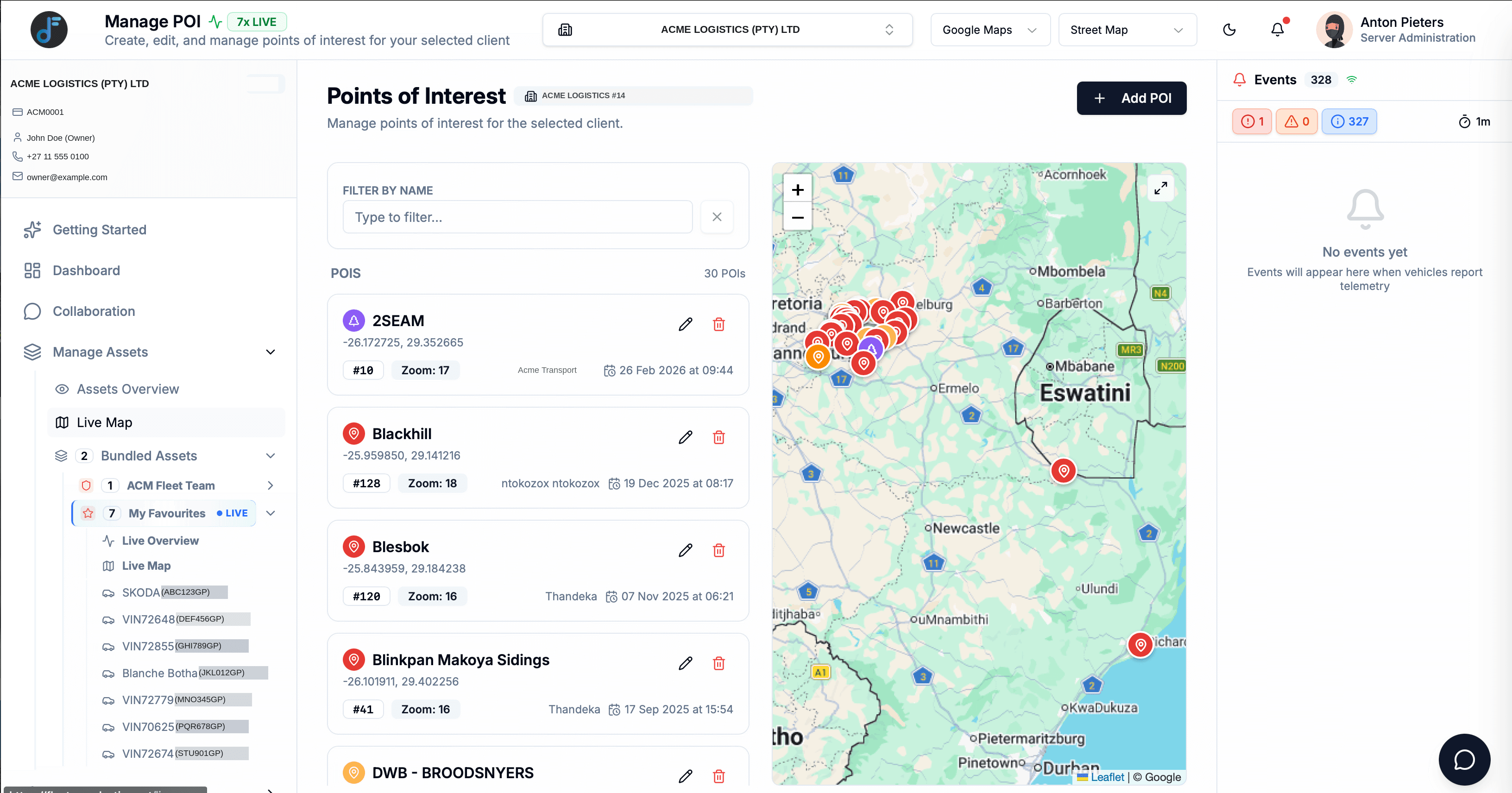Viewport: 1512px width, 793px height.
Task: Delete the 2SEAM POI
Action: click(x=718, y=325)
